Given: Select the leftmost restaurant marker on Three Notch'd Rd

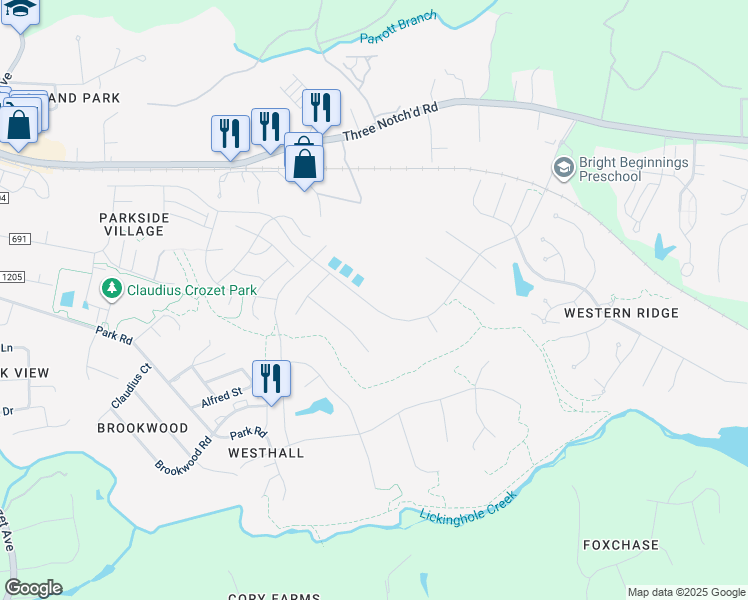Looking at the screenshot, I should [x=230, y=136].
